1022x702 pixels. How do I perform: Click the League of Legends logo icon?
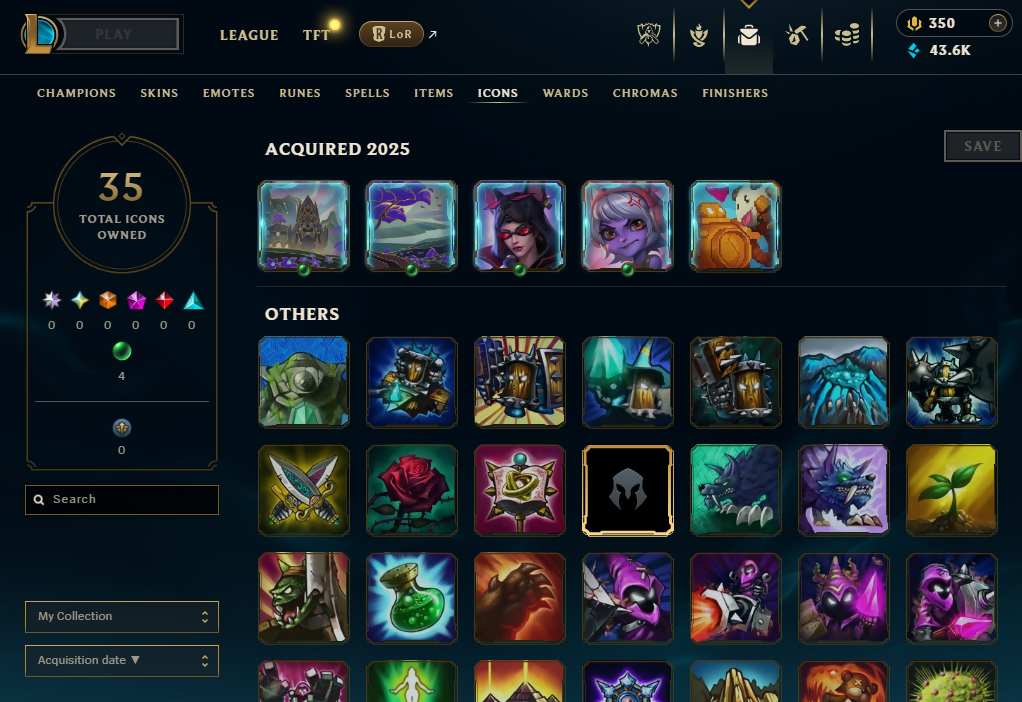(x=40, y=34)
